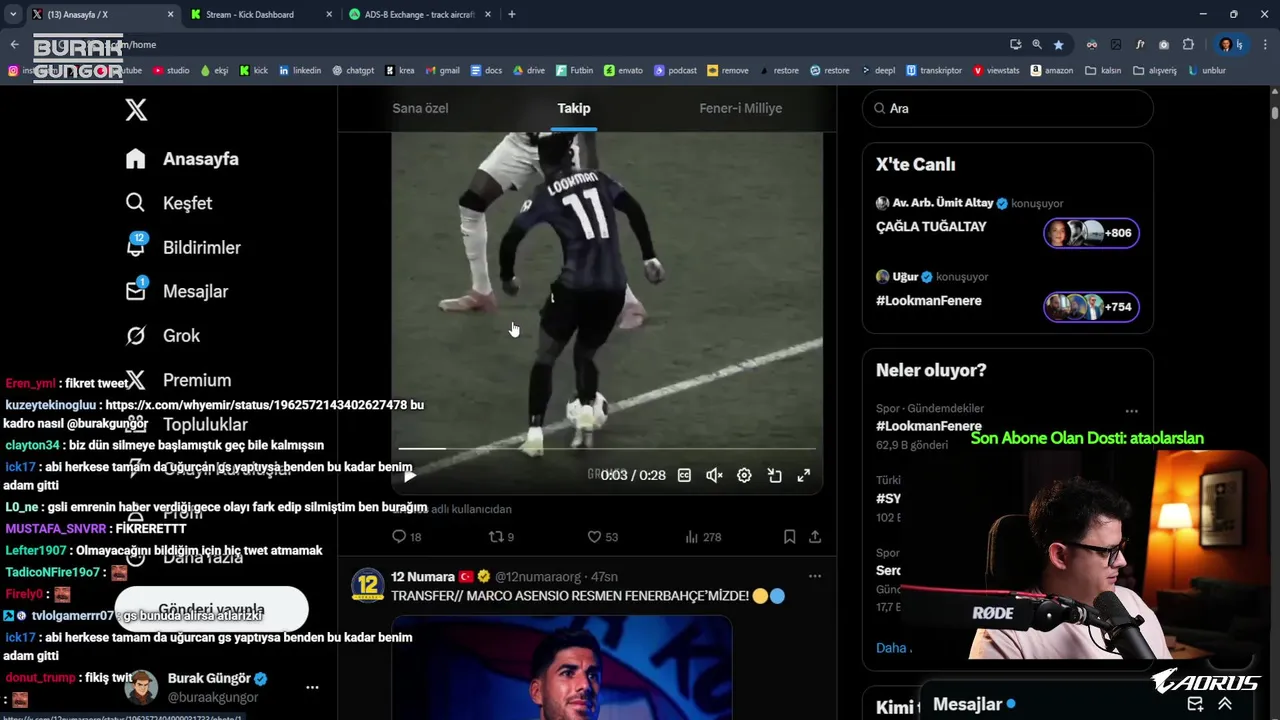Viewport: 1280px width, 720px height.
Task: Open video playback settings gear
Action: point(744,476)
